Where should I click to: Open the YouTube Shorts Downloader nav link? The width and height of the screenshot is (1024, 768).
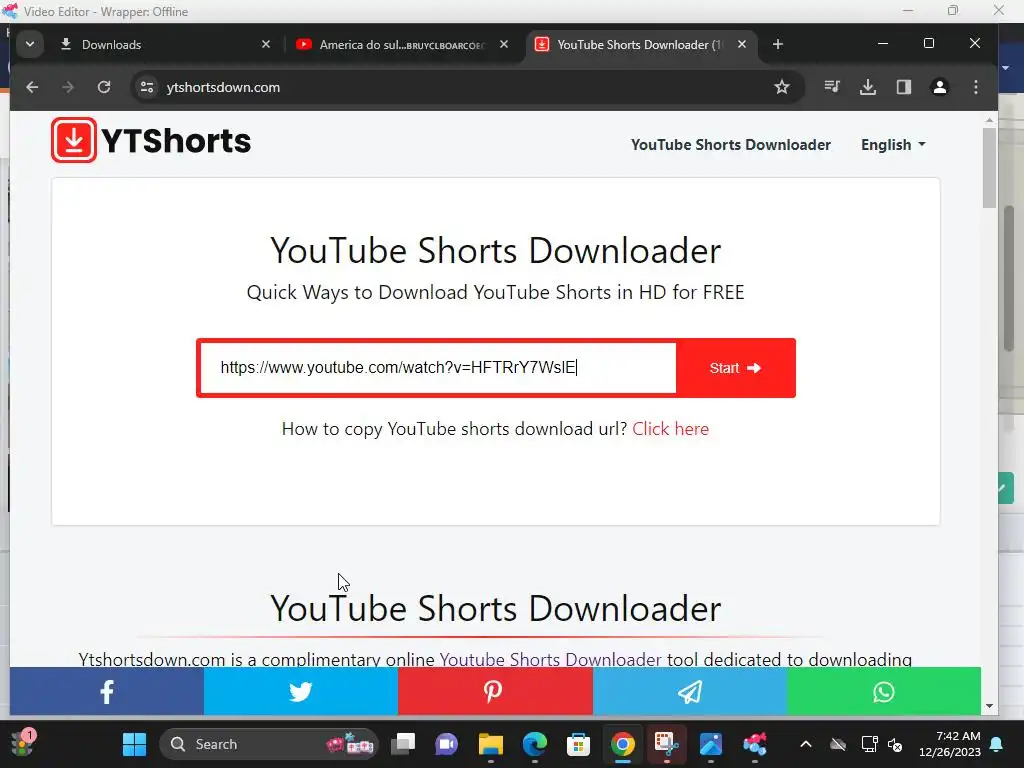point(730,144)
